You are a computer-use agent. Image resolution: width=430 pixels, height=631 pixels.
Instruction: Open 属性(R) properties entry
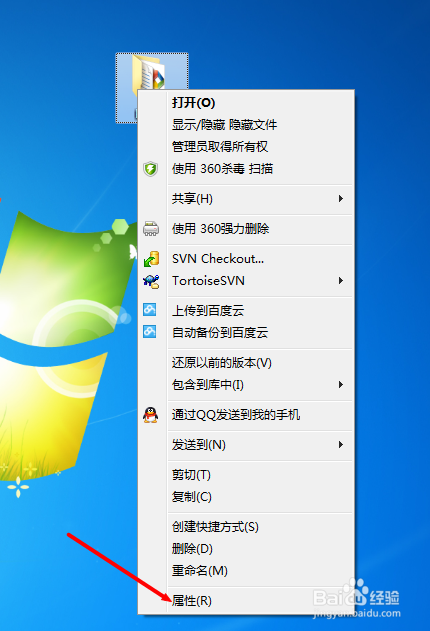246,601
